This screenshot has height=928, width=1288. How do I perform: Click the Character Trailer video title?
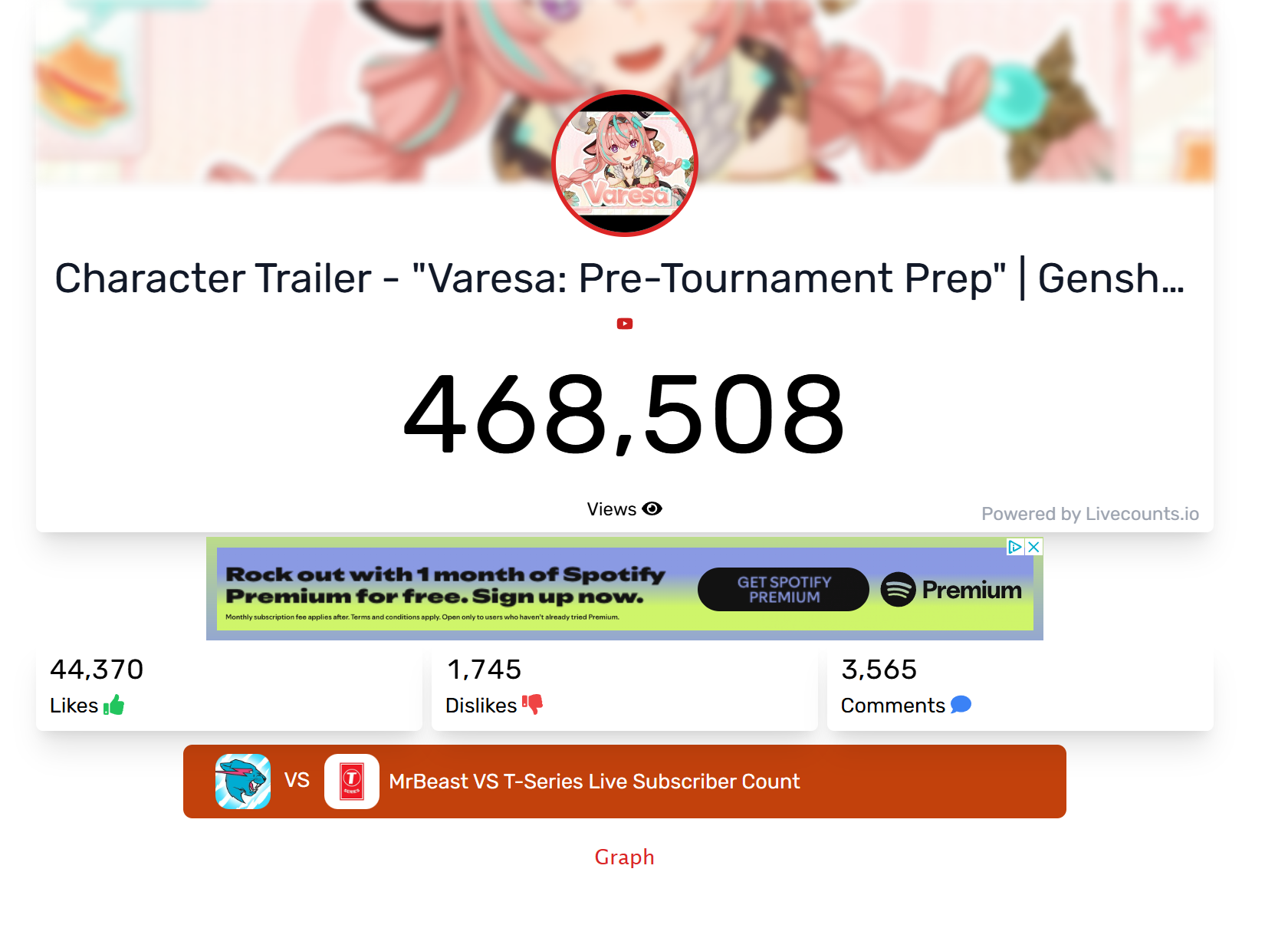pyautogui.click(x=619, y=278)
